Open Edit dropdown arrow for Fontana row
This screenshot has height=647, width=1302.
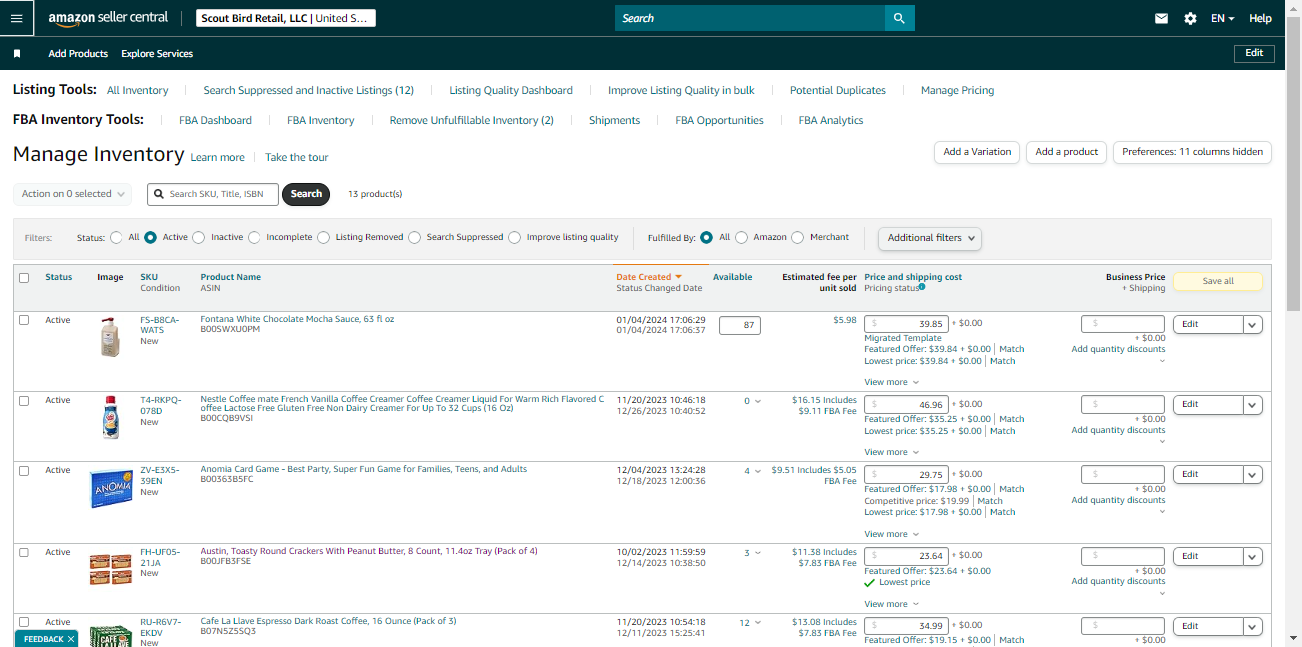pos(1253,324)
